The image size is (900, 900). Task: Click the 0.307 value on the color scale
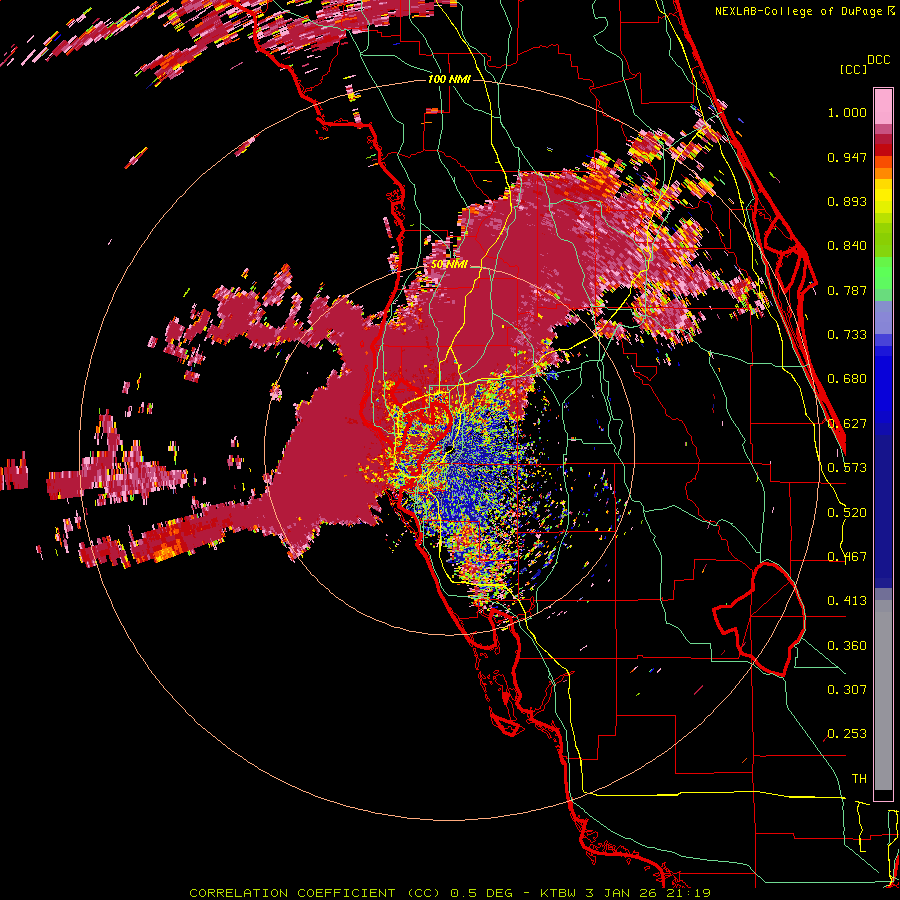click(x=847, y=690)
